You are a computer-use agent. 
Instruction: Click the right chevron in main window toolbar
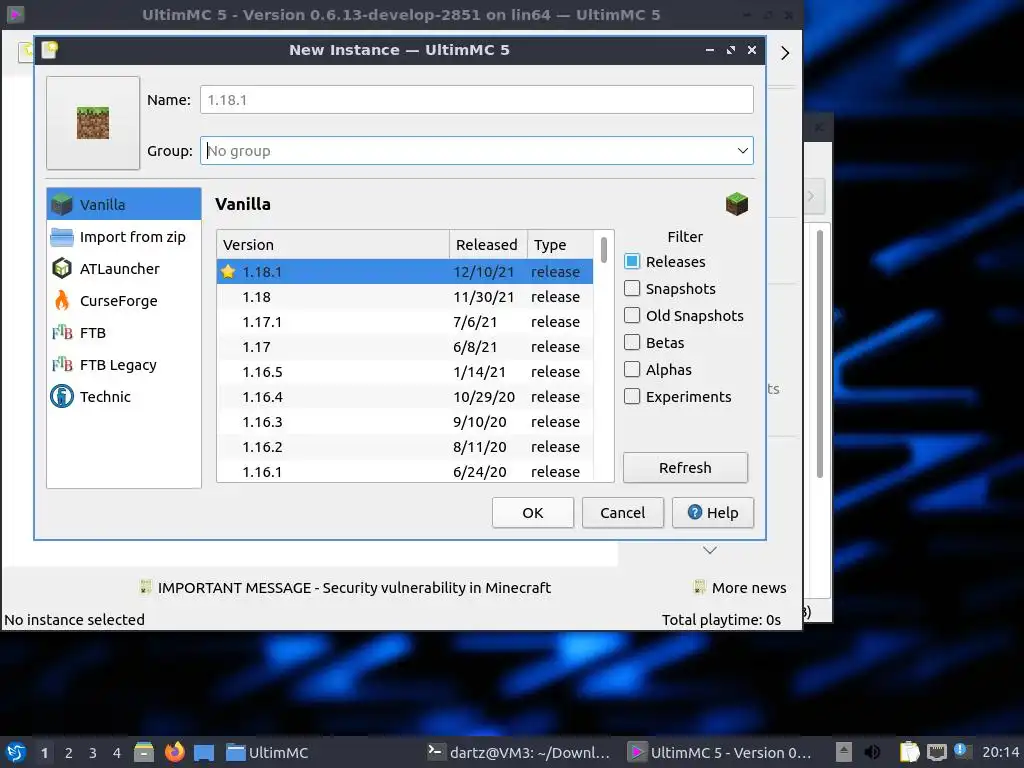(x=785, y=53)
